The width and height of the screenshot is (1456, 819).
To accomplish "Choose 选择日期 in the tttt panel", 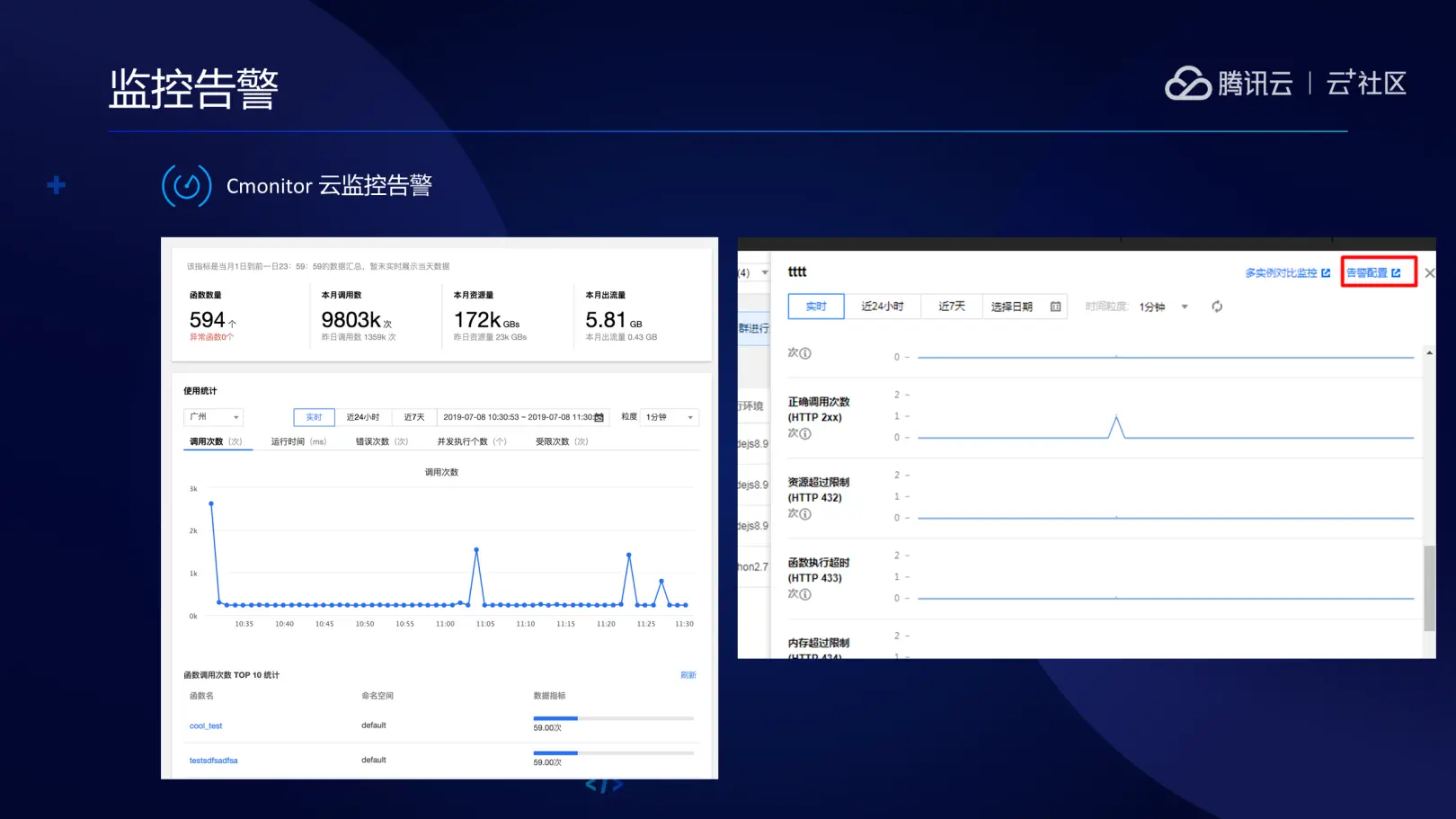I will (x=1025, y=307).
